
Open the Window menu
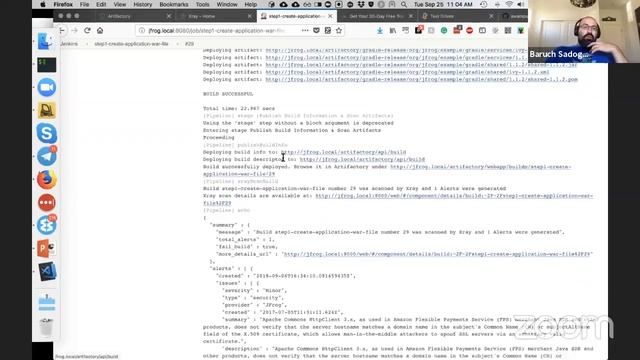coord(227,4)
